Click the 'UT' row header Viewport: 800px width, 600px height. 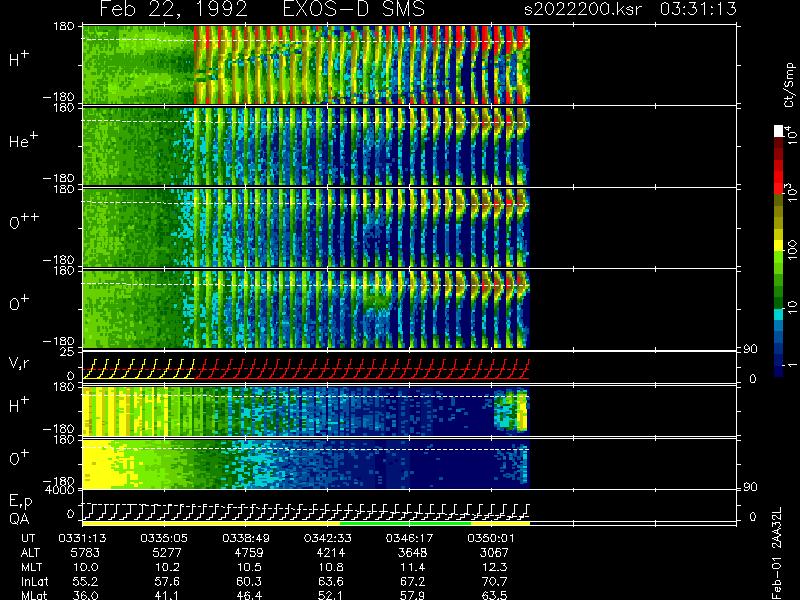tap(29, 538)
